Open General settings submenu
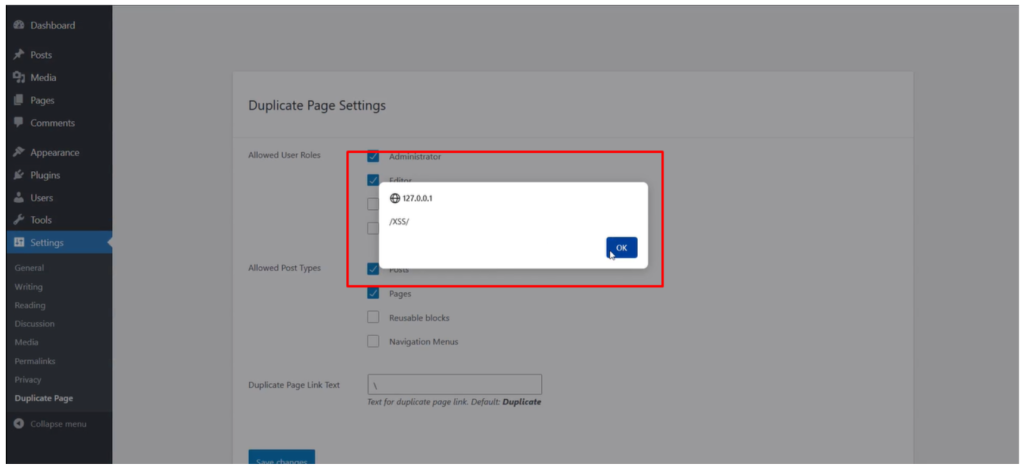Image resolution: width=1024 pixels, height=470 pixels. point(29,268)
